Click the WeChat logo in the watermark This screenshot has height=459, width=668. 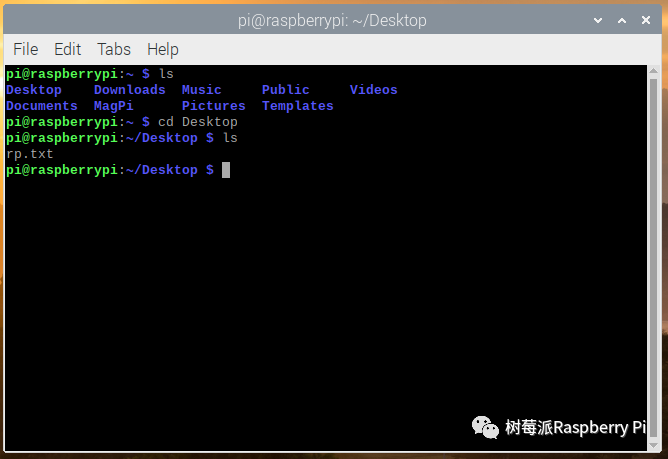point(485,426)
